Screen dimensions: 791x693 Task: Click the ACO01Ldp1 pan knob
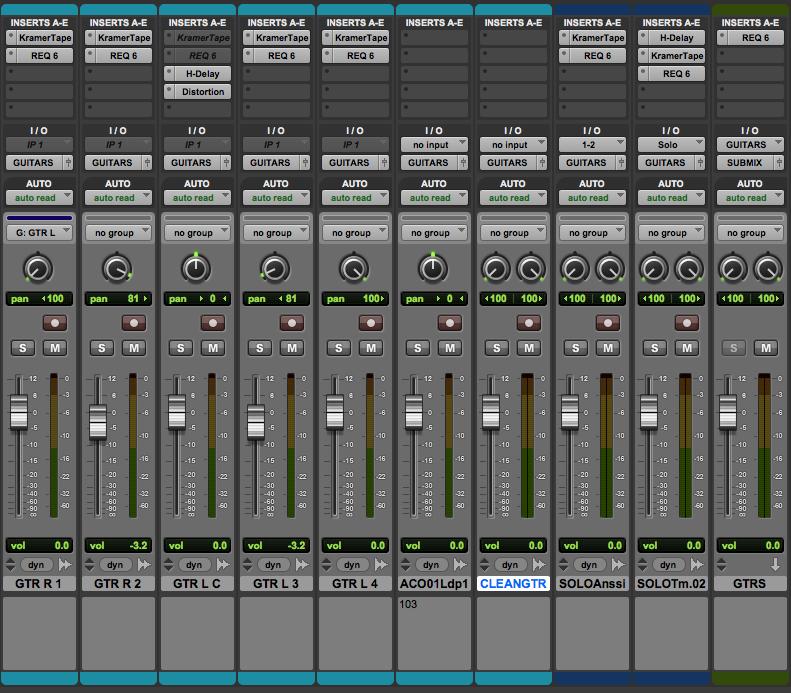[433, 268]
